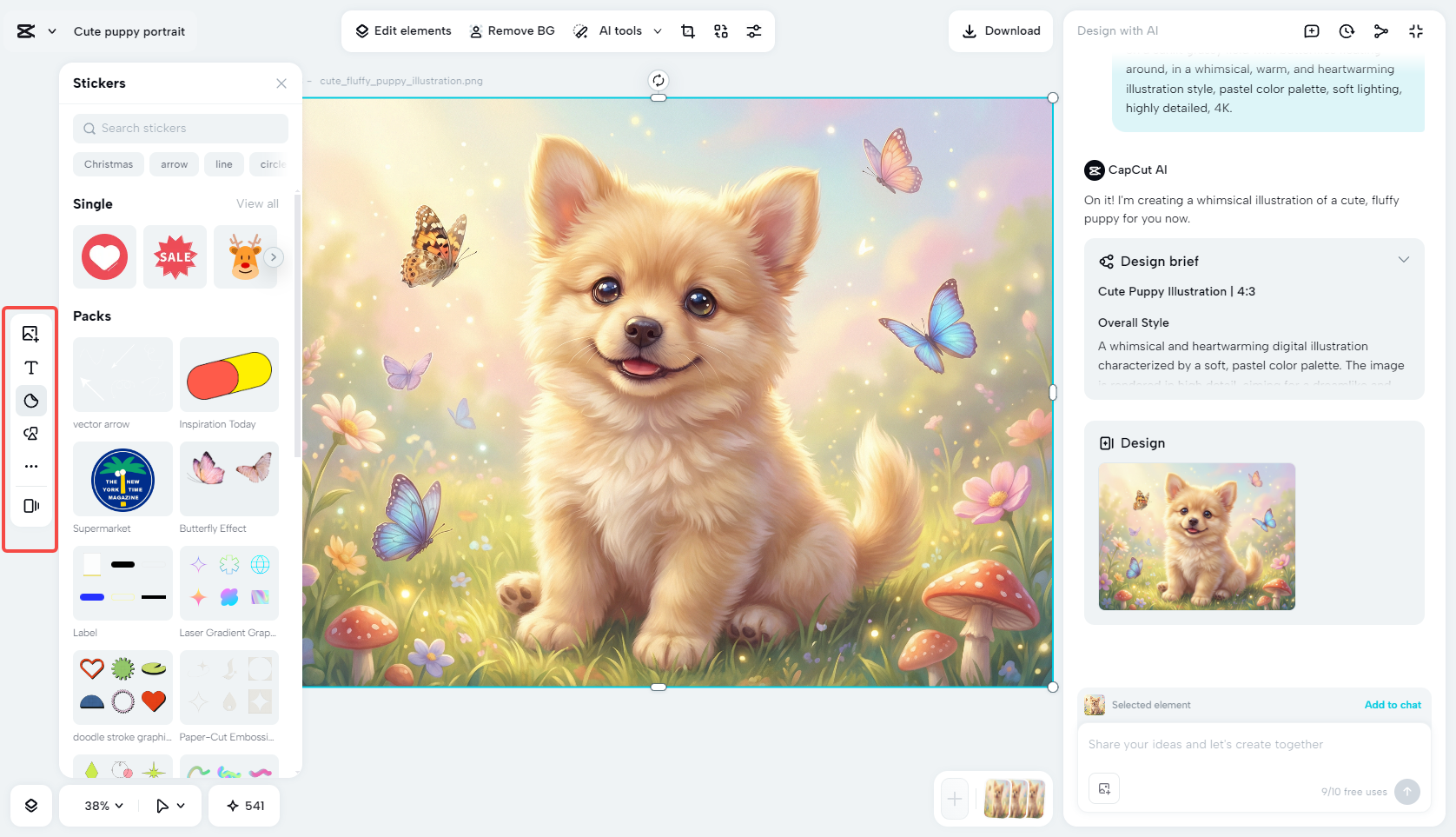Select the line sticker tag
Image resolution: width=1456 pixels, height=837 pixels.
[224, 164]
